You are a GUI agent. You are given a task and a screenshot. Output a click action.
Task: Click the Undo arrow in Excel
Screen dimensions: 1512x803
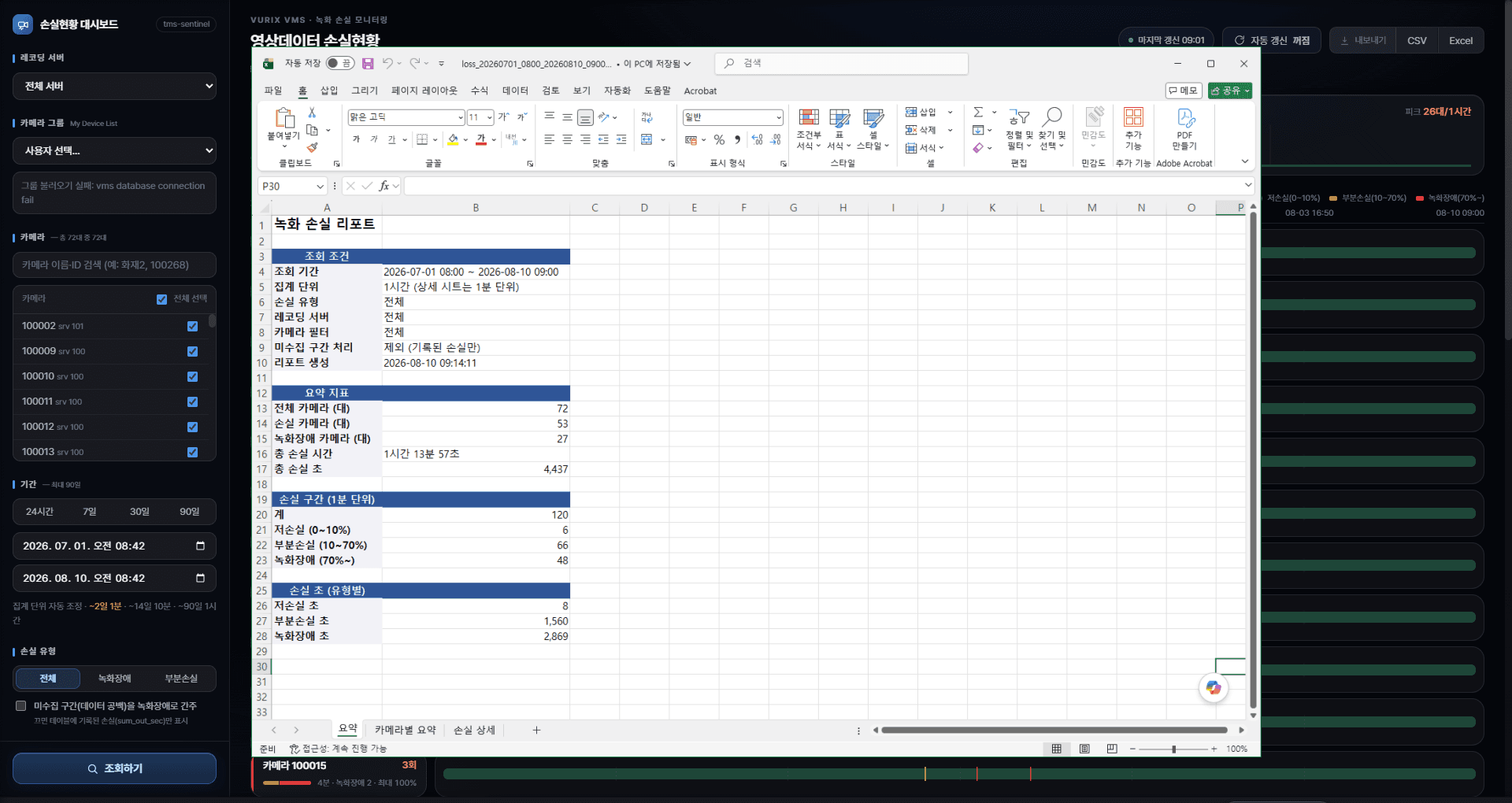tap(387, 63)
